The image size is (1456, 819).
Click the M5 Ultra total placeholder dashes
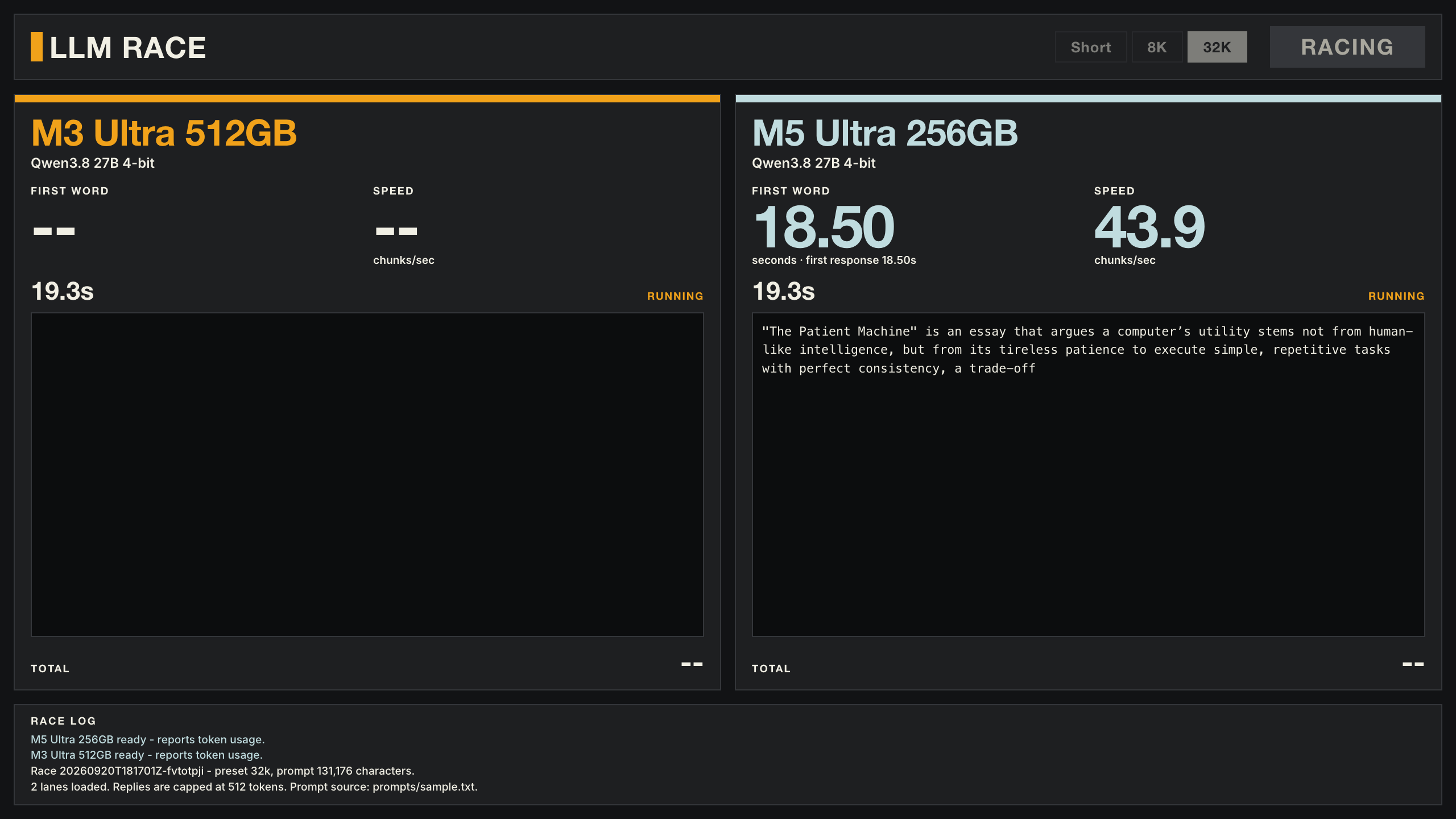coord(1413,664)
